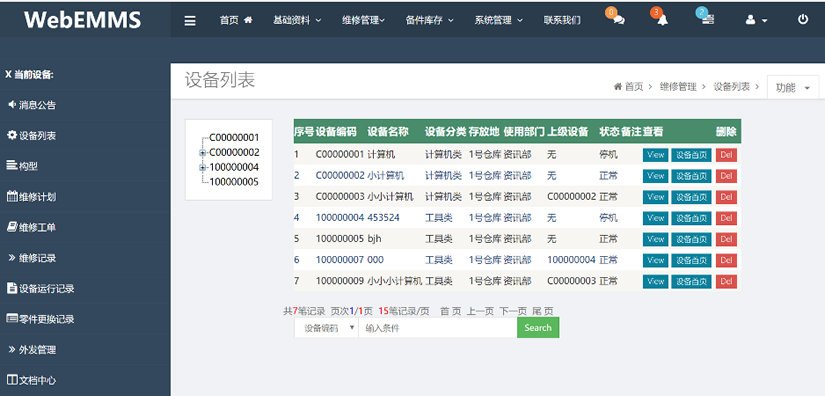Open the 基础资料 top menu
The height and width of the screenshot is (396, 825).
pos(297,21)
